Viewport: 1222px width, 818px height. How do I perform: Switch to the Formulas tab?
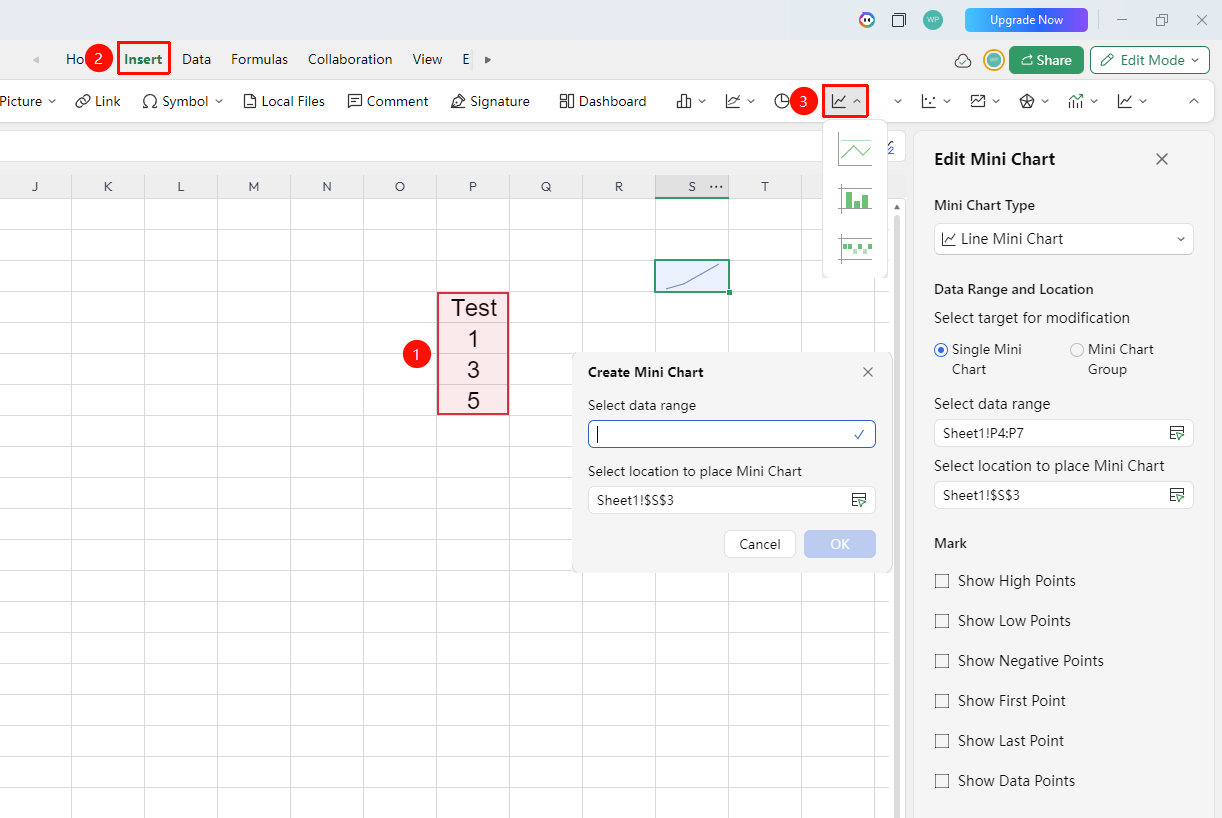259,59
